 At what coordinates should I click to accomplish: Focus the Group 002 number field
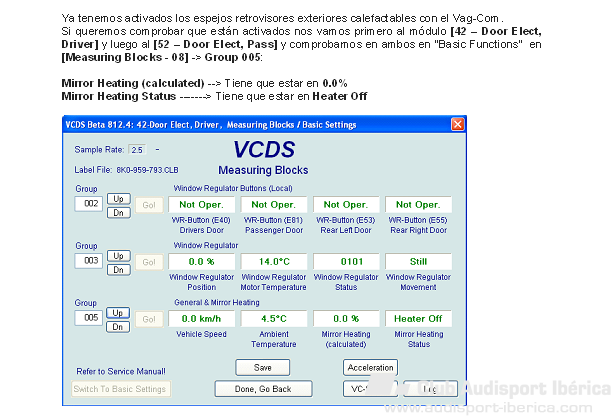pyautogui.click(x=89, y=204)
